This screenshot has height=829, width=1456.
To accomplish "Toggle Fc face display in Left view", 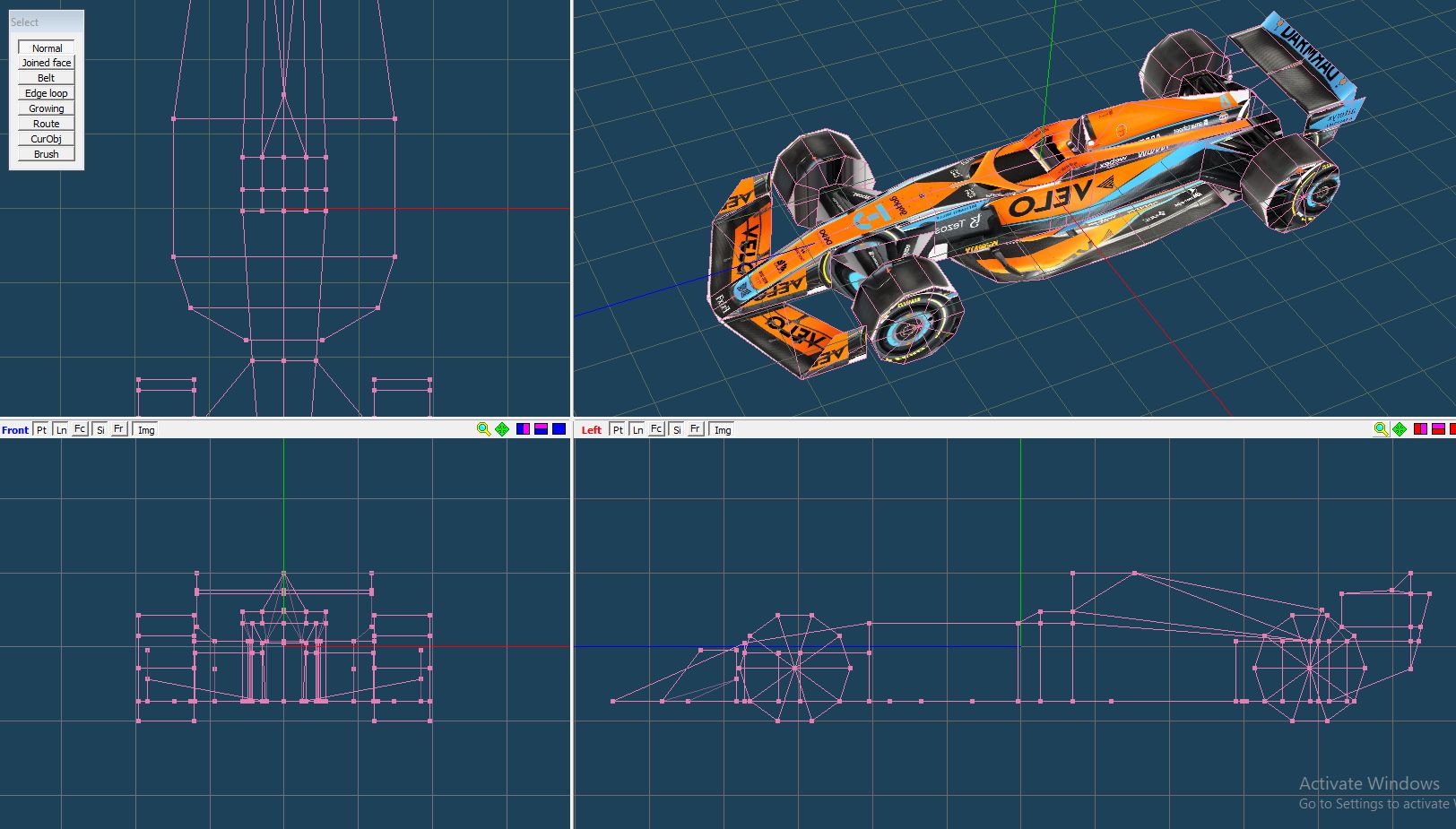I will click(656, 429).
